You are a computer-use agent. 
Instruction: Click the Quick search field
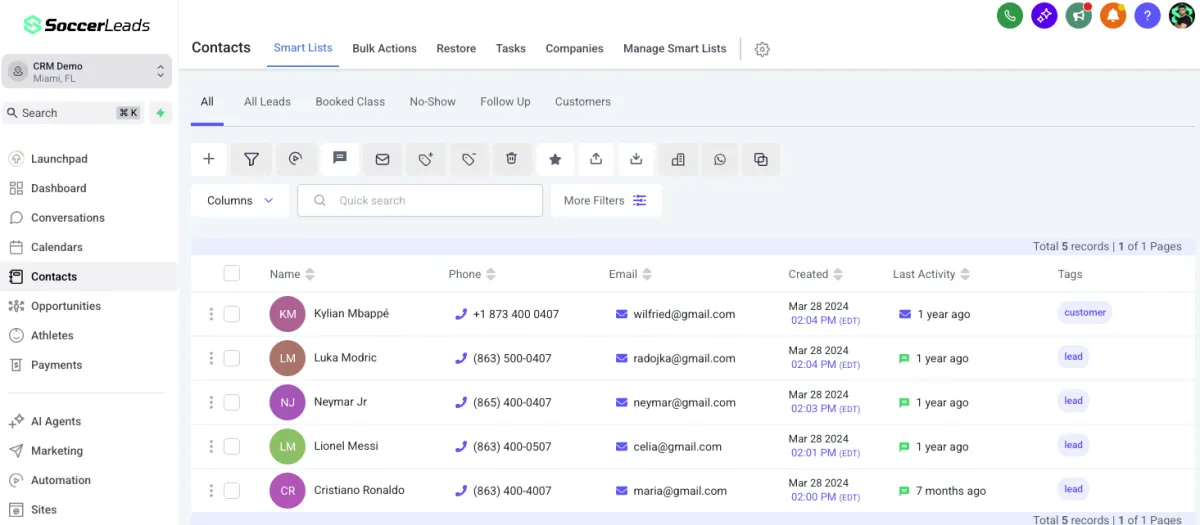click(x=420, y=201)
